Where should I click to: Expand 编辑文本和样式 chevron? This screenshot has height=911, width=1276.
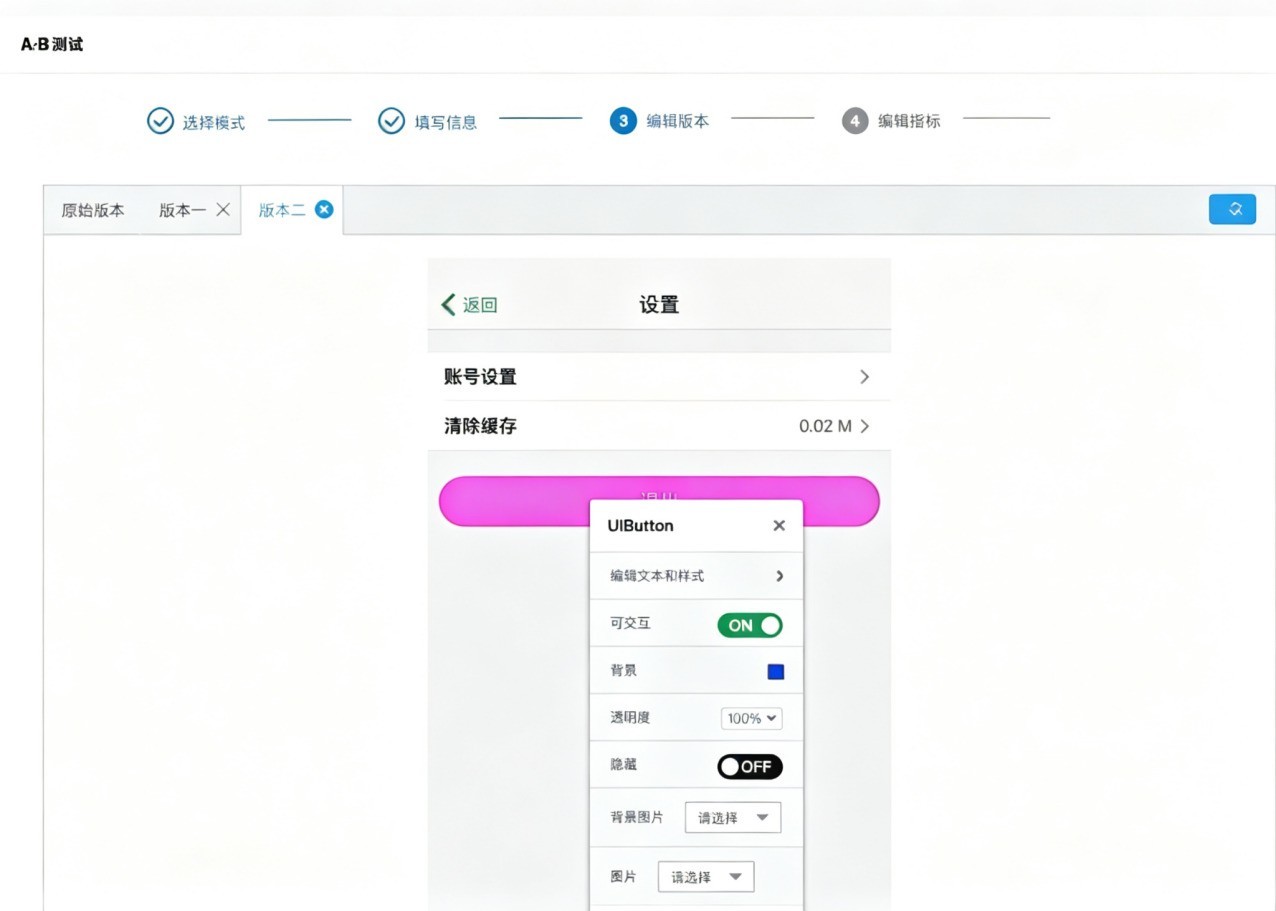(779, 576)
